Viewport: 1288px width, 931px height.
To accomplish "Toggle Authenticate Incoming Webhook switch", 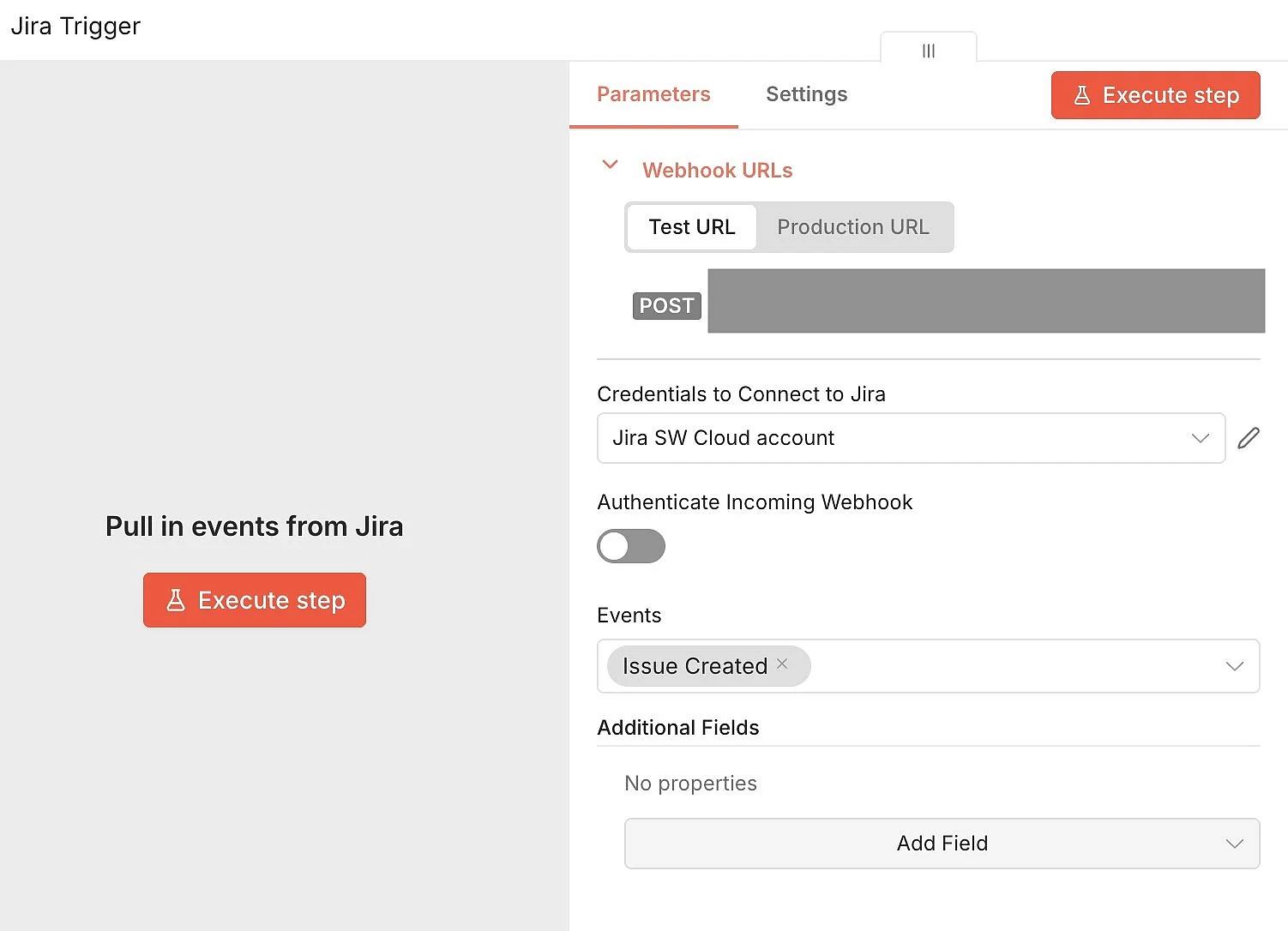I will [x=631, y=546].
